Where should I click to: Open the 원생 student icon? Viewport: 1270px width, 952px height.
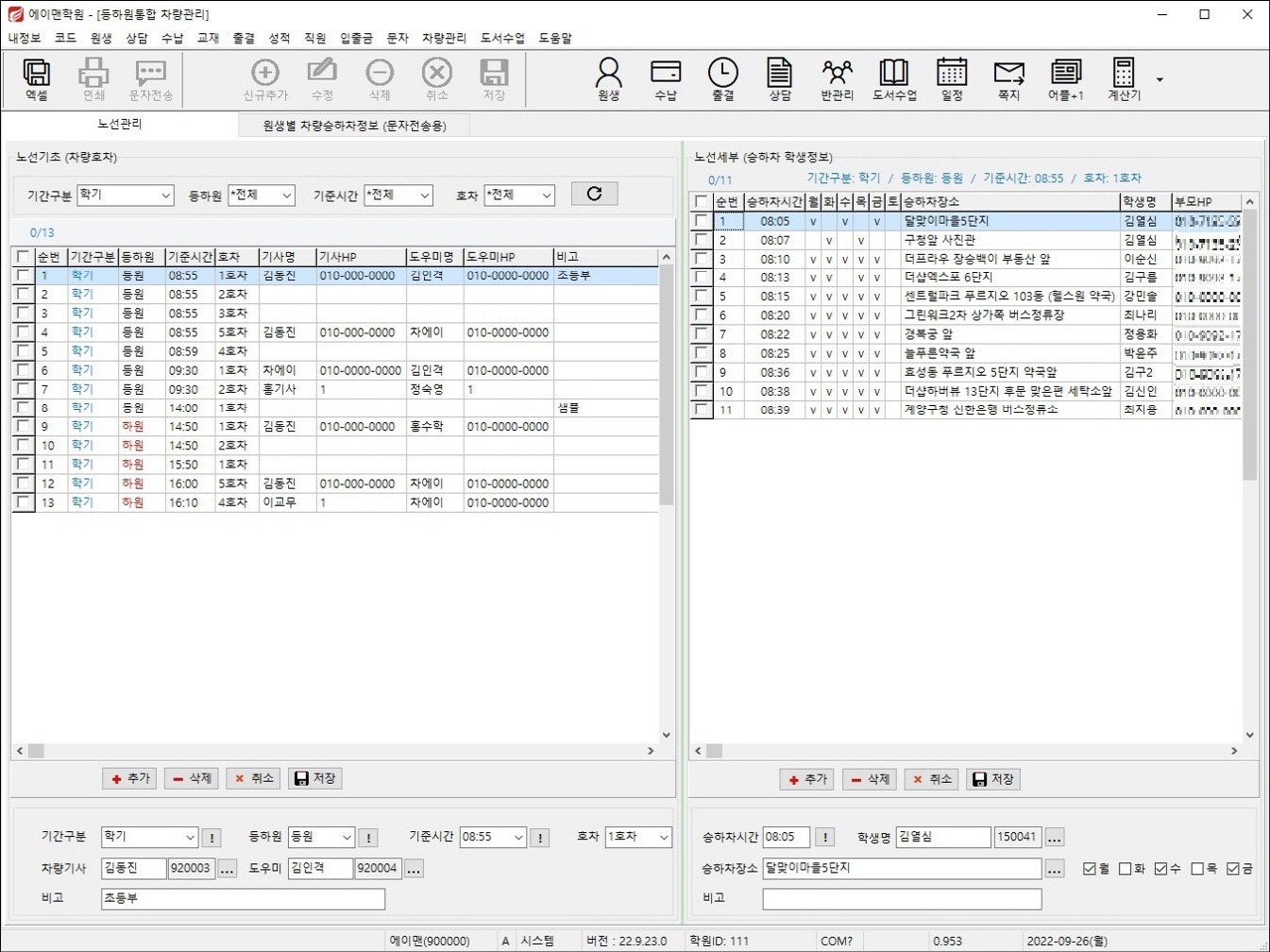pos(609,79)
